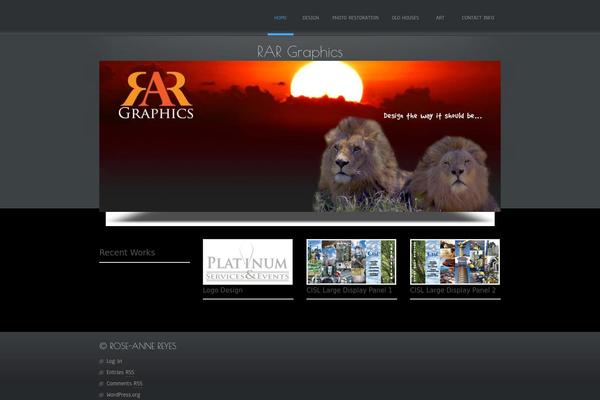Click the CISL Large Display Panel 1 caption
This screenshot has height=400, width=600.
click(x=349, y=291)
